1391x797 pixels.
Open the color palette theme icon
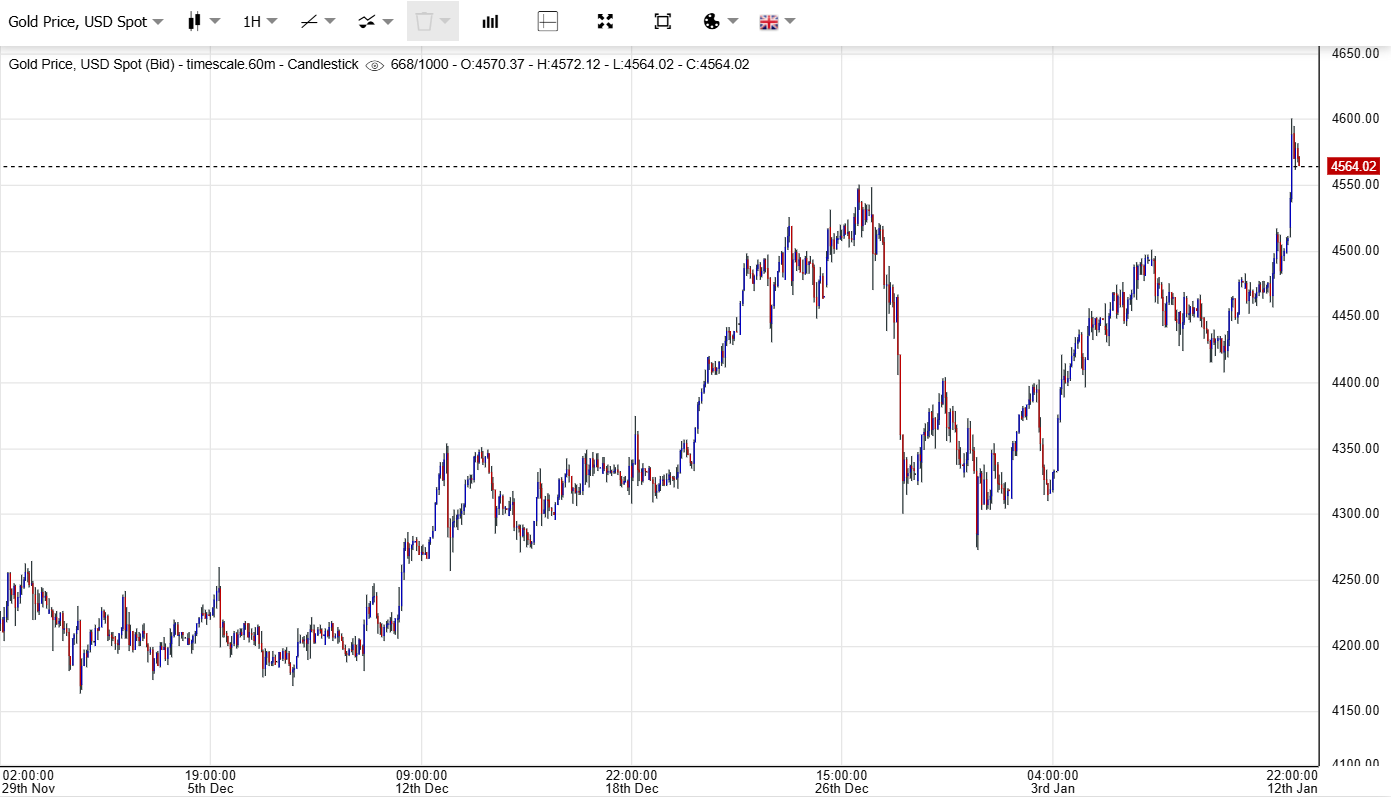coord(711,21)
